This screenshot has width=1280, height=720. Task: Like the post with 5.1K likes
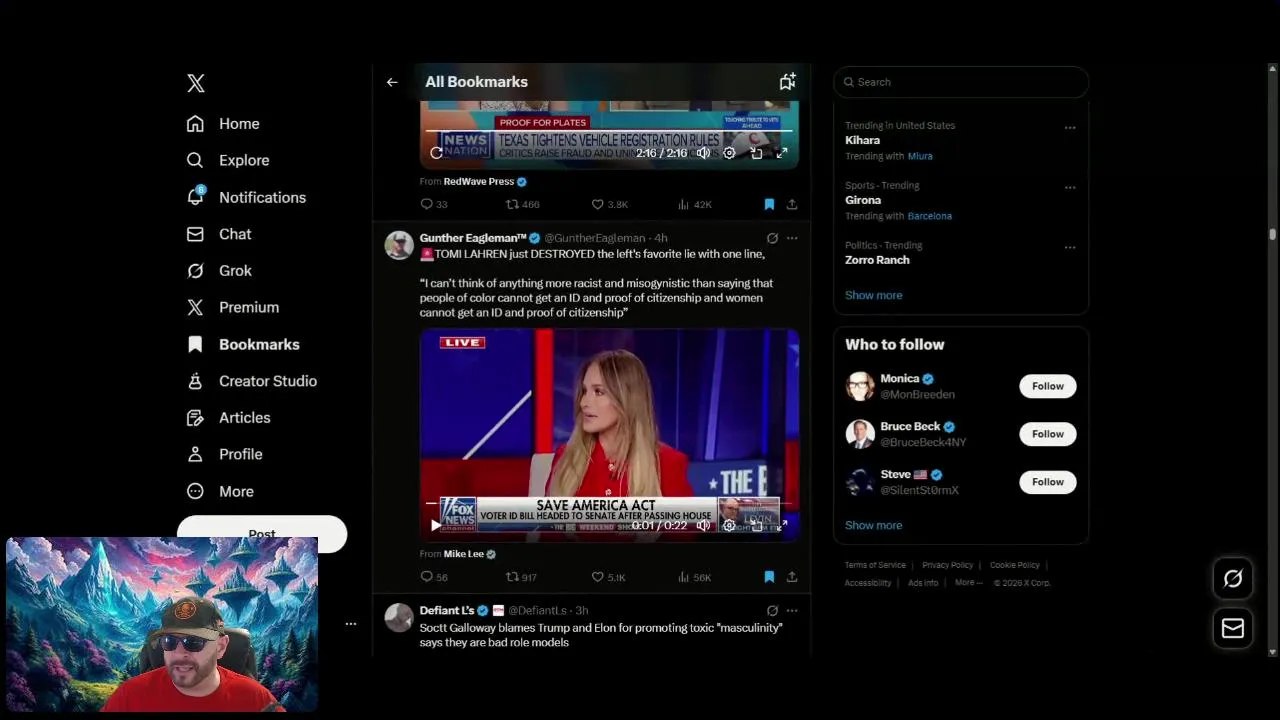(609, 577)
